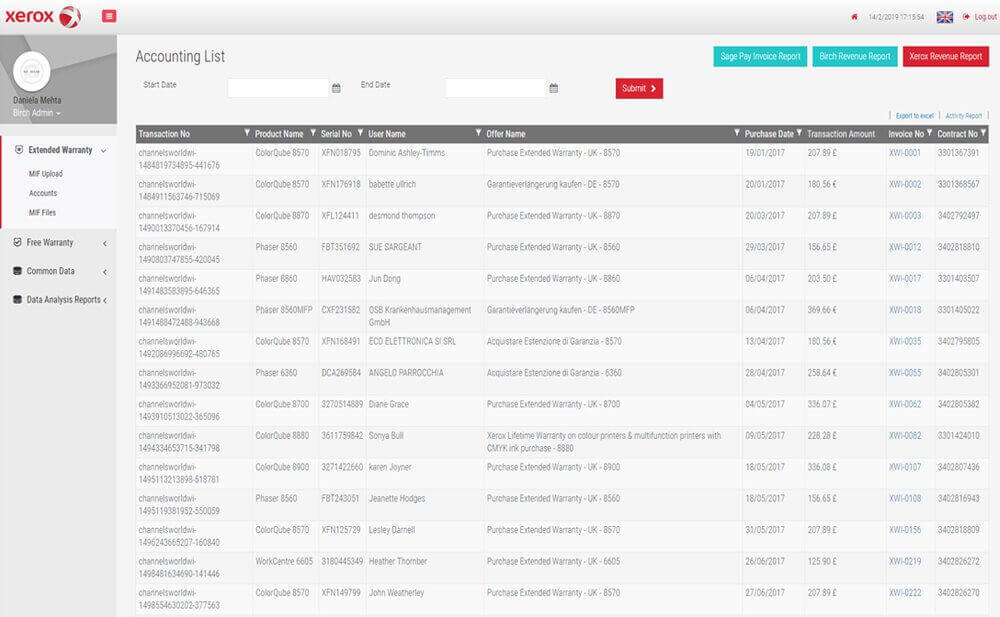Expand the Free Warranty menu

pos(59,242)
